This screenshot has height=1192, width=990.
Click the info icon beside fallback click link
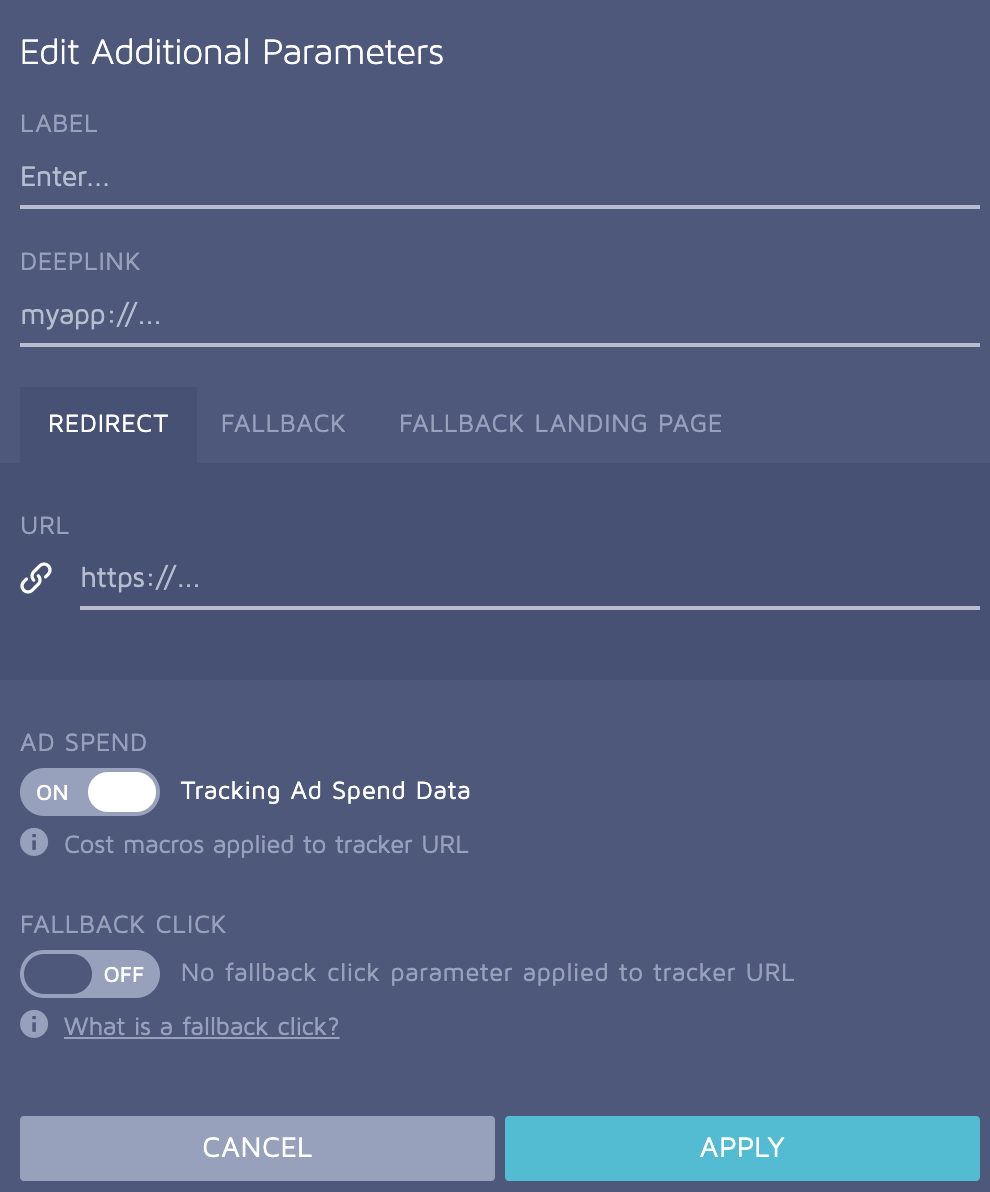[33, 1025]
